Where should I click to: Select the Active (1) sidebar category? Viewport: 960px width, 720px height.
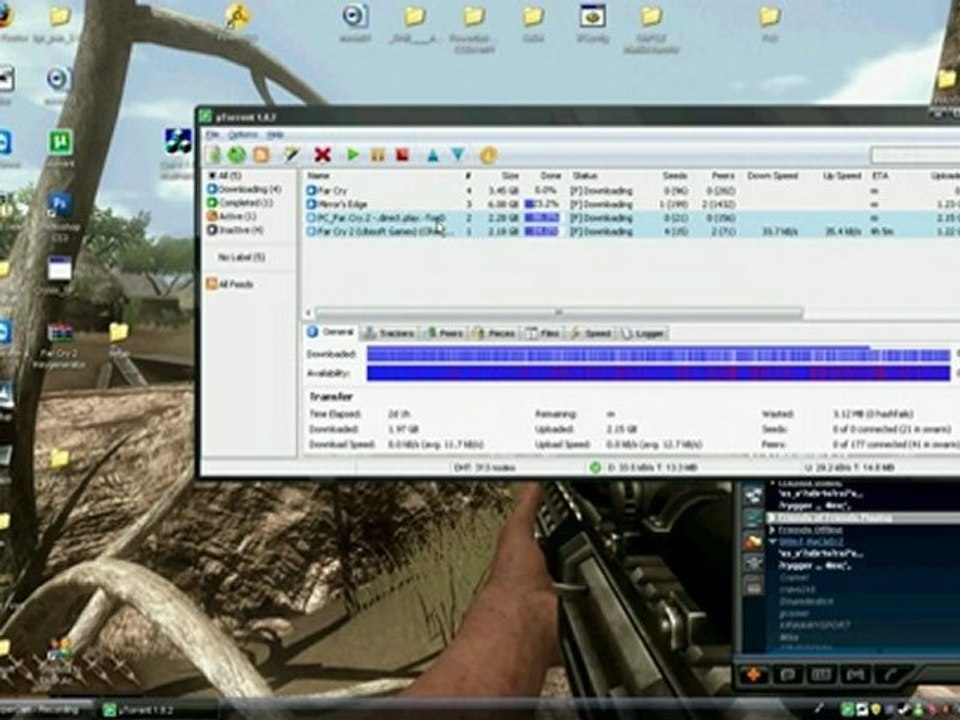[231, 216]
